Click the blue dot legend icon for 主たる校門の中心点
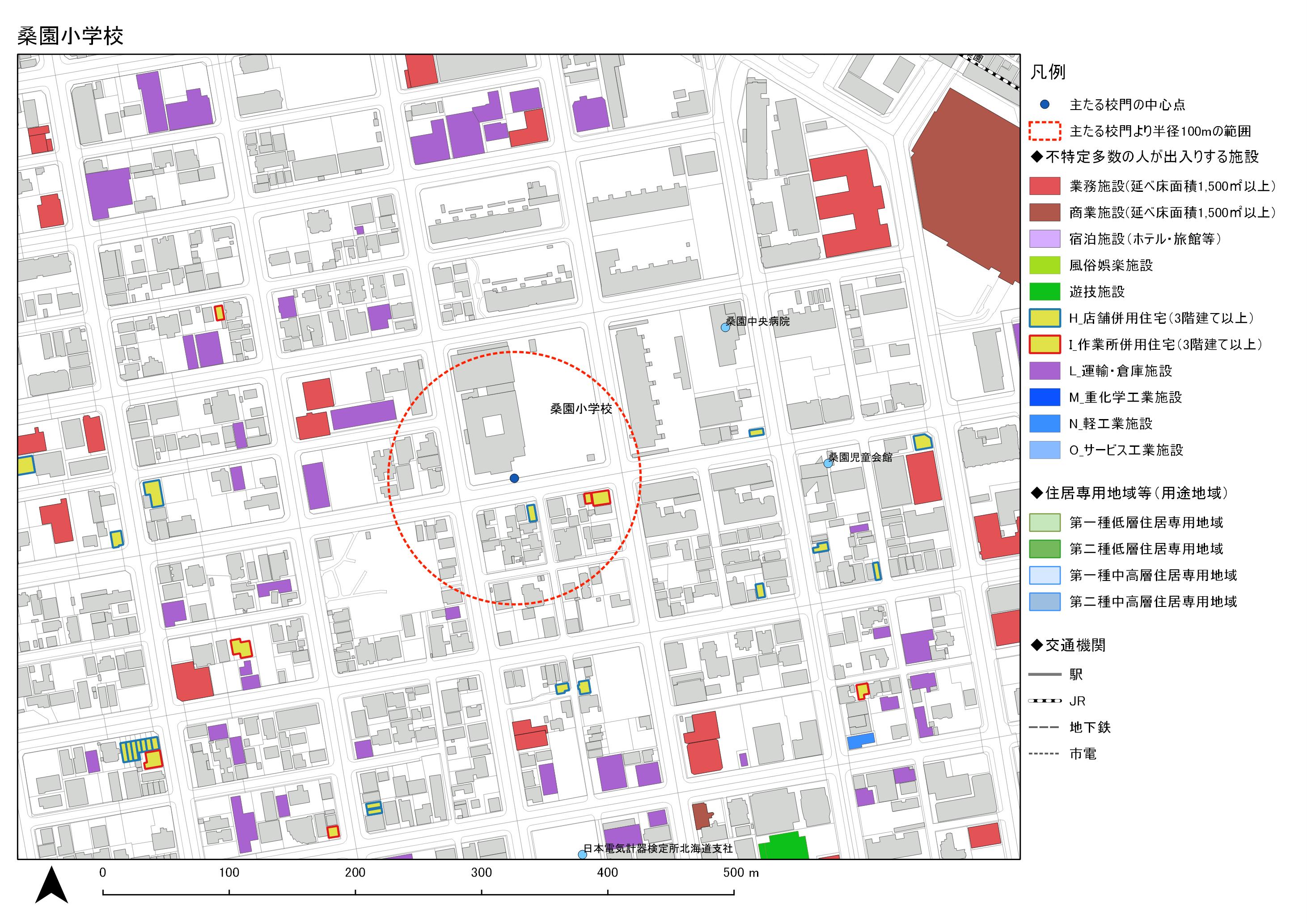 [1044, 105]
